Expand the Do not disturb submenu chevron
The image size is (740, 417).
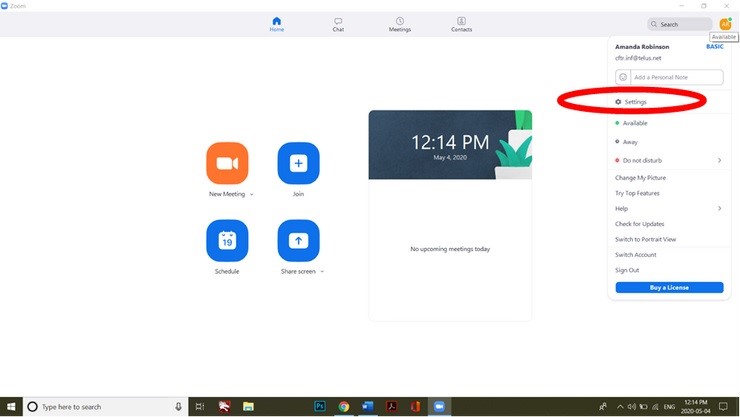point(719,160)
